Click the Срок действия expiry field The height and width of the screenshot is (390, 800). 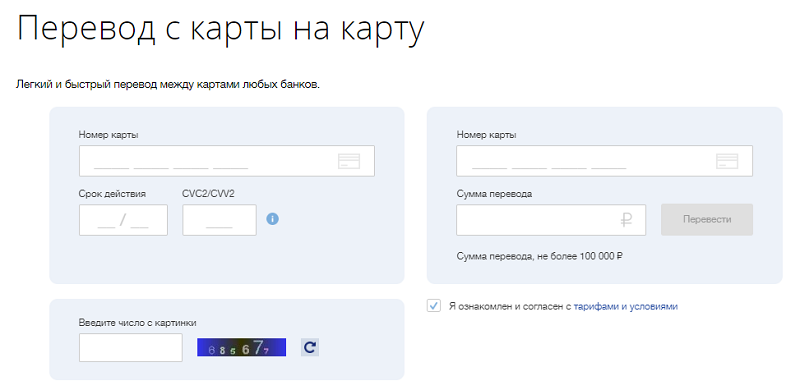coord(123,220)
